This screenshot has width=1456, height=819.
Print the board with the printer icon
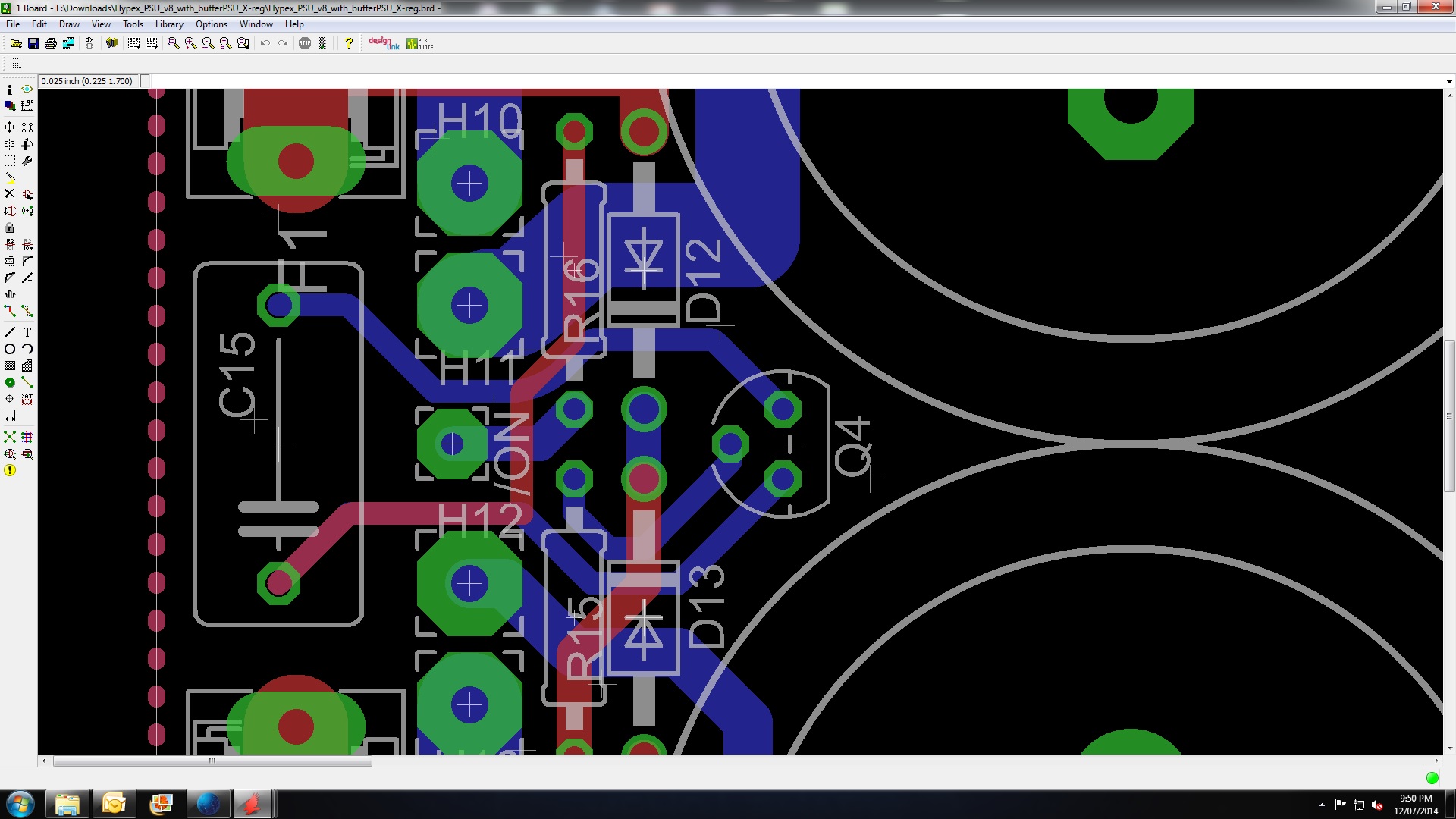point(51,43)
